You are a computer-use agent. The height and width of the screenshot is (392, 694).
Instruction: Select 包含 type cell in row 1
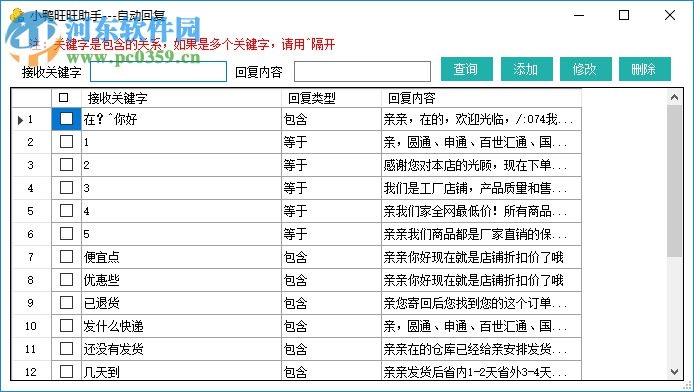click(x=332, y=119)
